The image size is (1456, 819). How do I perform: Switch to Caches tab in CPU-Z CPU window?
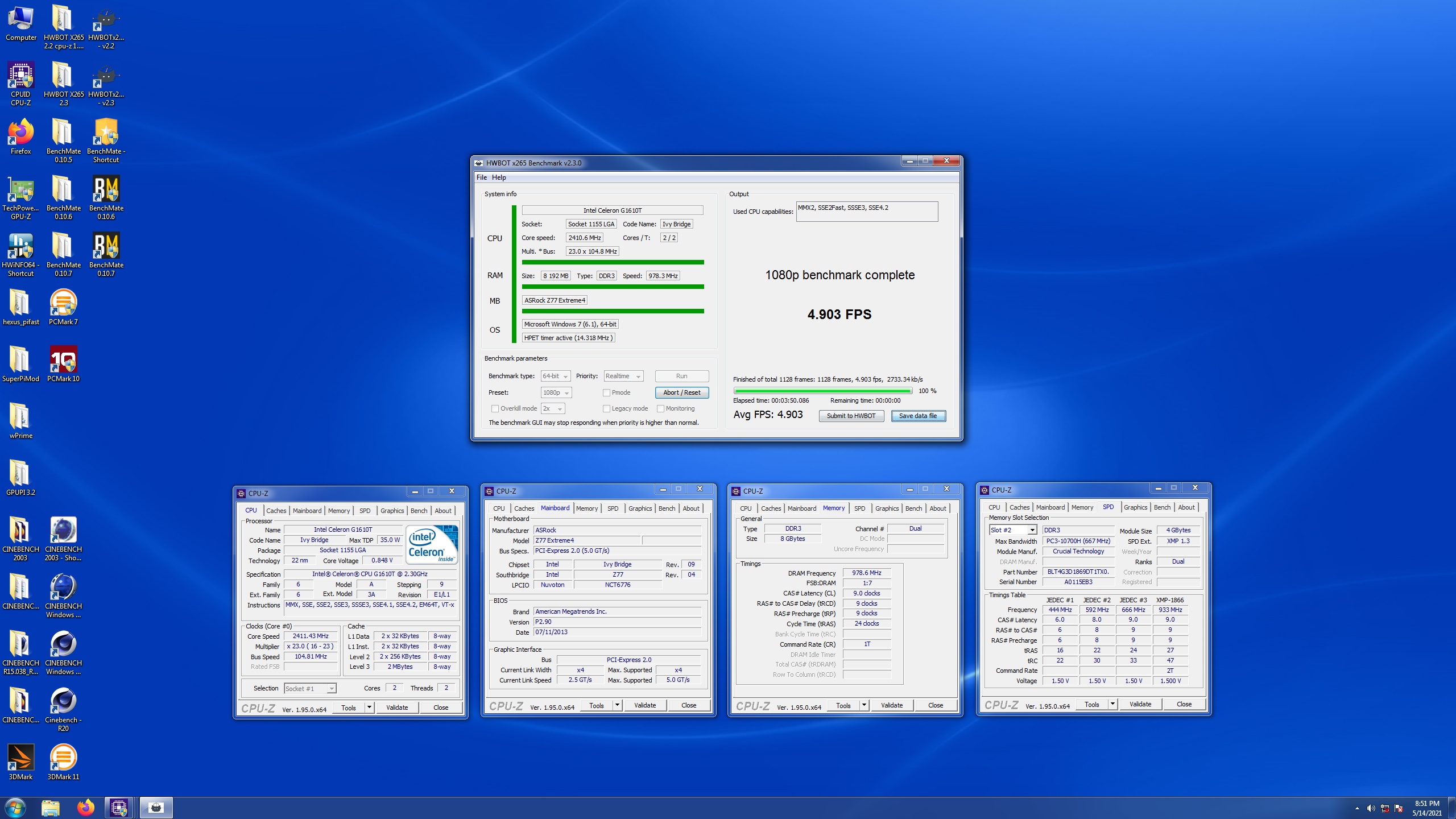pos(276,510)
